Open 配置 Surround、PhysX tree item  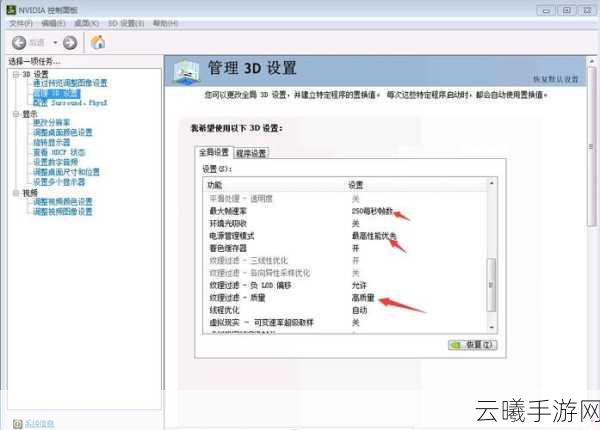click(x=70, y=103)
